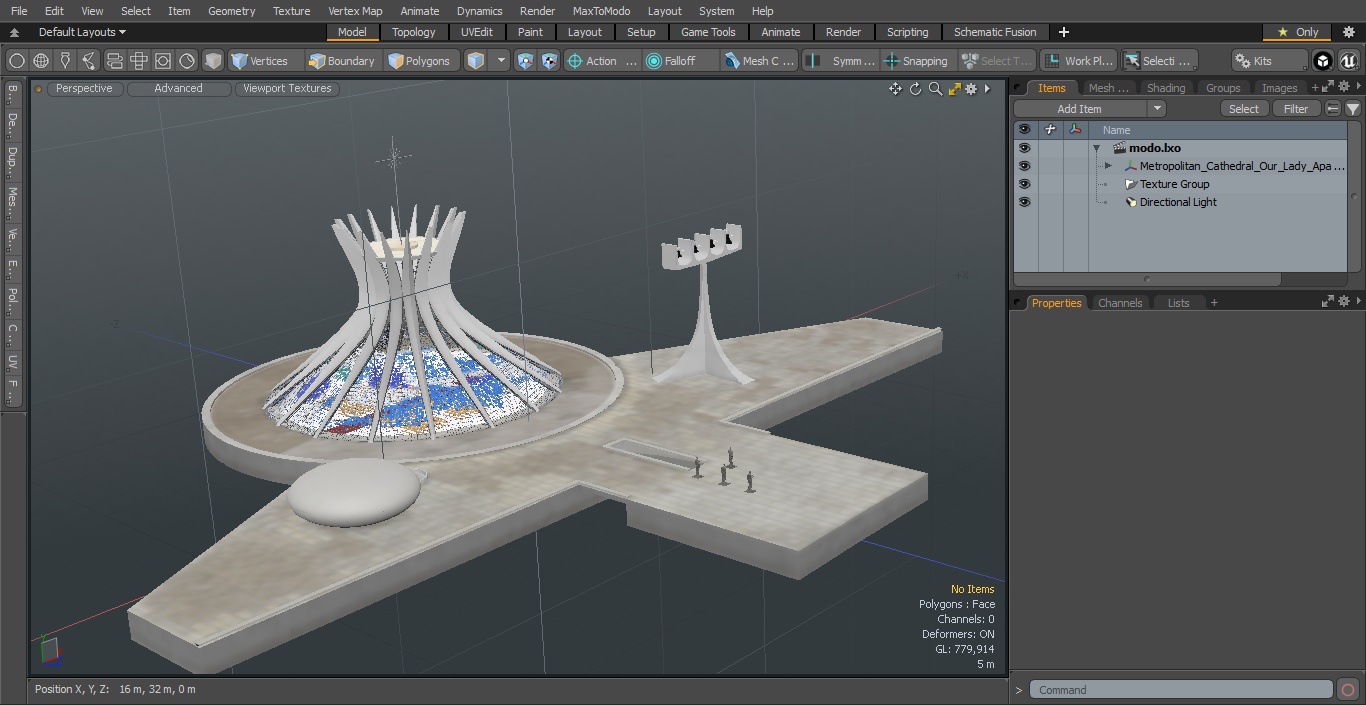The image size is (1366, 705).
Task: Click the Command input field
Action: coord(1180,690)
